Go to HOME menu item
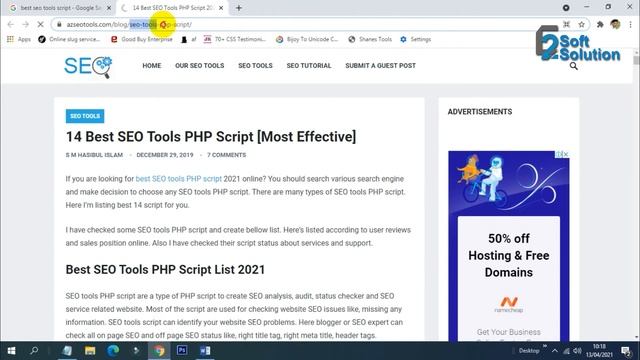The image size is (640, 360). click(152, 66)
